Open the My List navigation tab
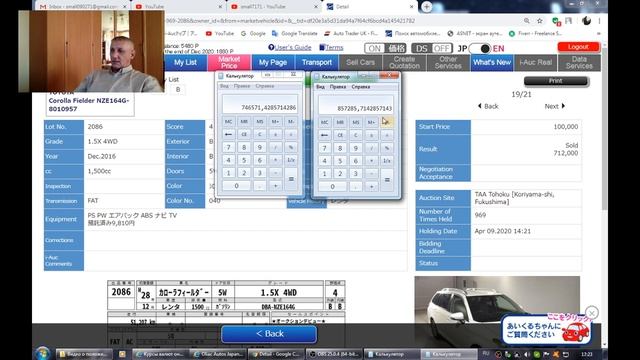 coord(185,62)
